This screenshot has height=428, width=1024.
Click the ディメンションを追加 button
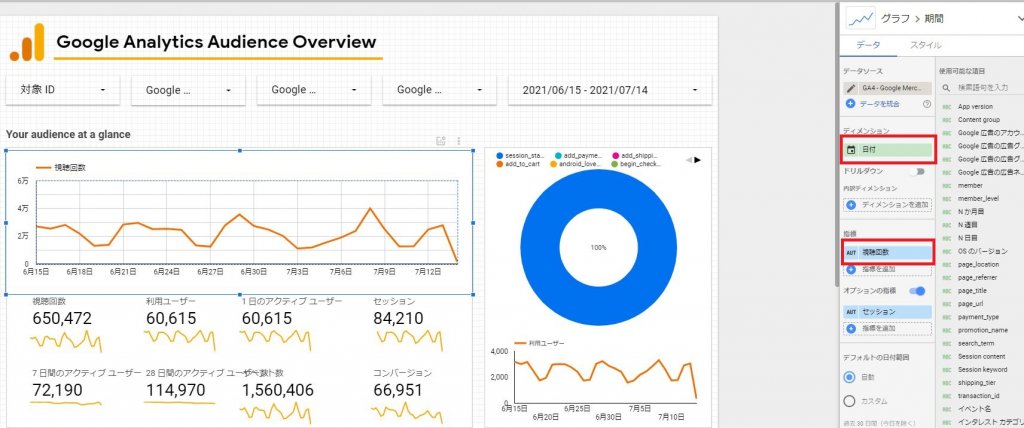(x=888, y=205)
